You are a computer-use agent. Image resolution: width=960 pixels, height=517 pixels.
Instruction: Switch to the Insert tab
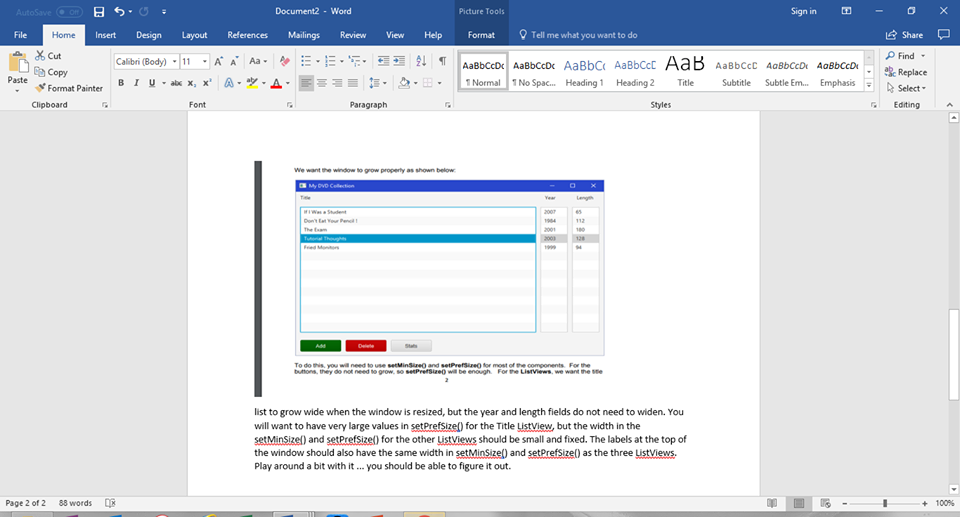(x=105, y=35)
